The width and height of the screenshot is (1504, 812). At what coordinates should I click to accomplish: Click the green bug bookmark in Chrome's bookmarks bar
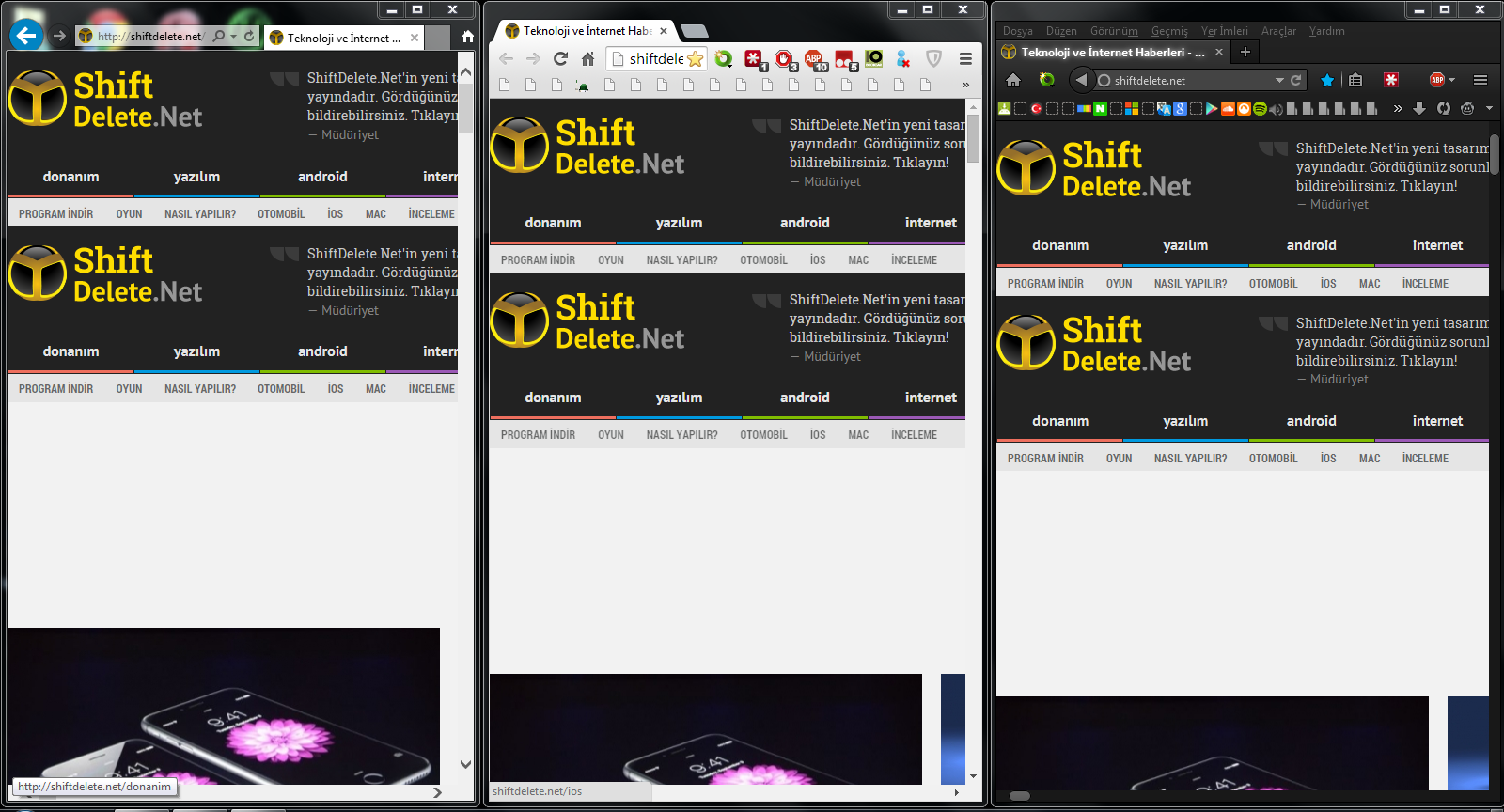point(583,86)
